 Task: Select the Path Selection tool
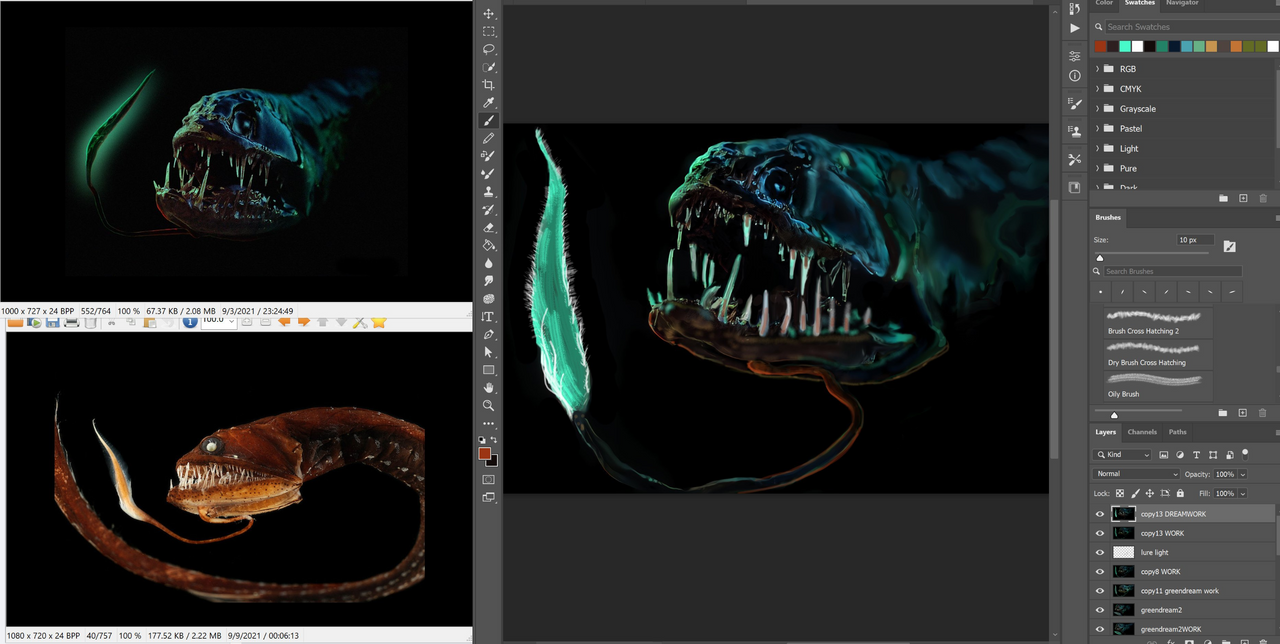click(x=489, y=352)
